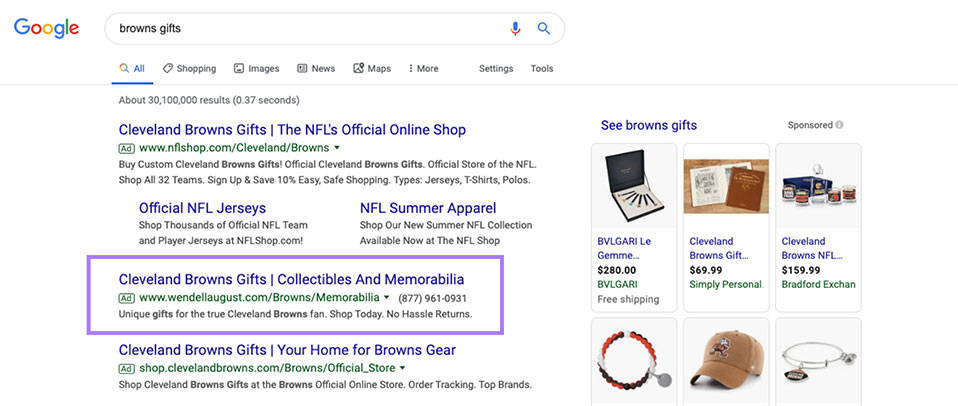Image resolution: width=958 pixels, height=406 pixels.
Task: Open the News results tab
Action: [316, 69]
